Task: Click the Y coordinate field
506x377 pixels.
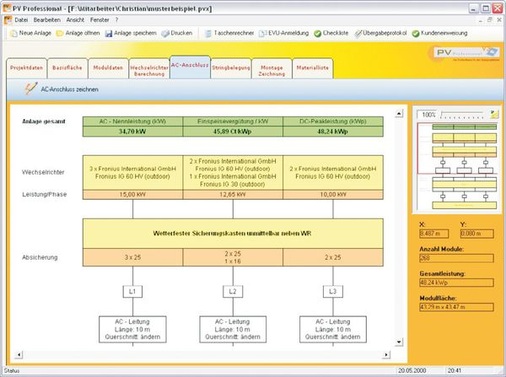Action: [477, 233]
